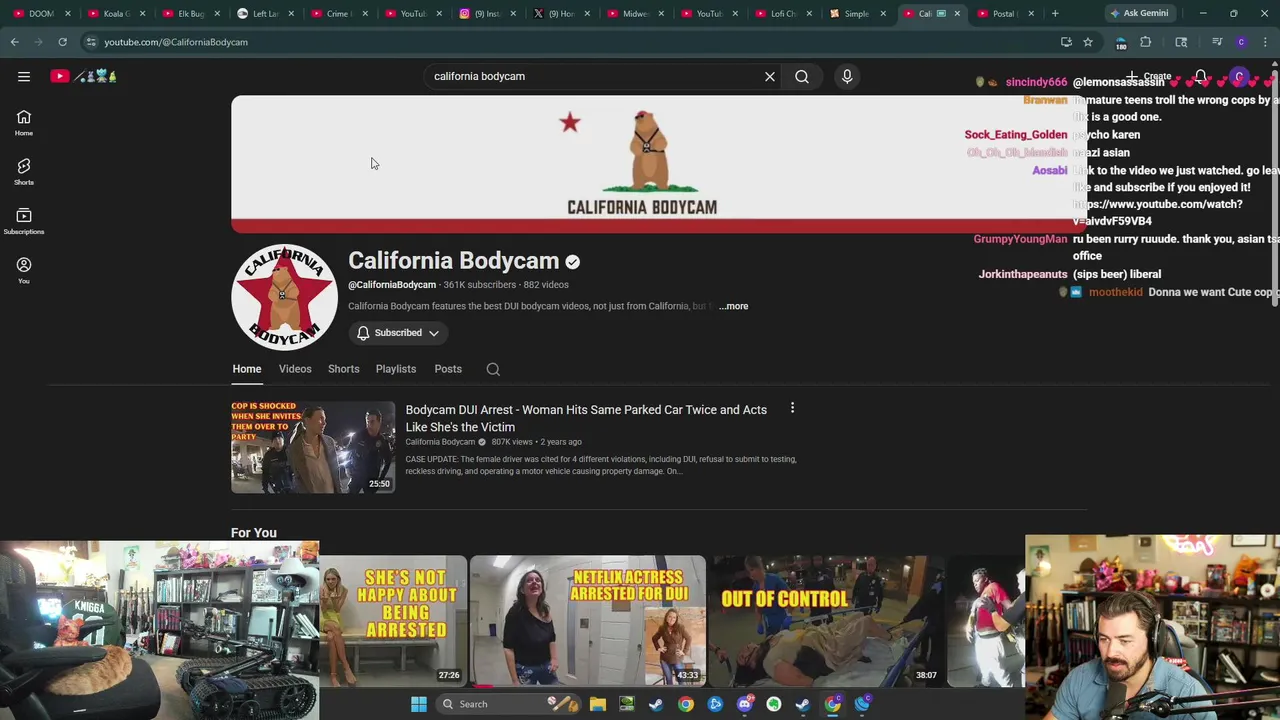Bookmark this page with the star

pos(1088,42)
